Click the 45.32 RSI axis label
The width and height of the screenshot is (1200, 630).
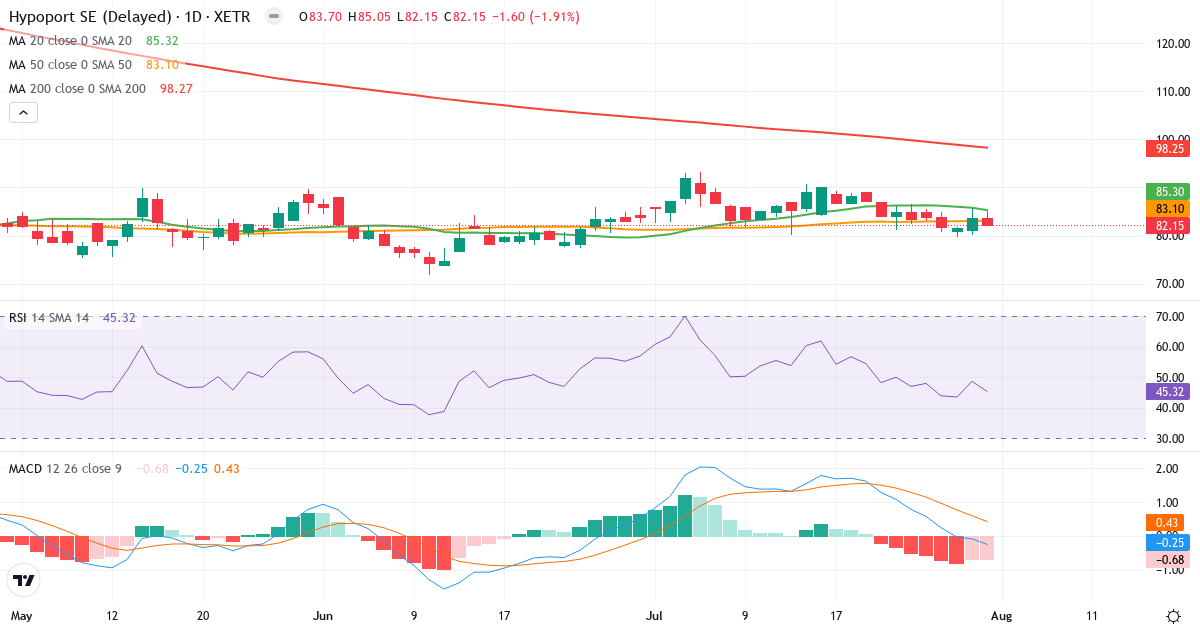[x=1169, y=392]
